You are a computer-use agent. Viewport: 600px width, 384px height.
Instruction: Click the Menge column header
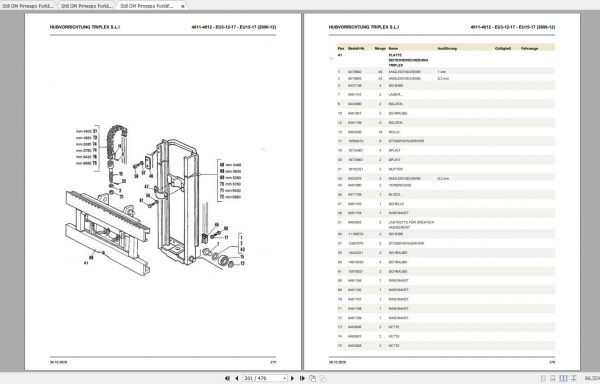click(380, 48)
